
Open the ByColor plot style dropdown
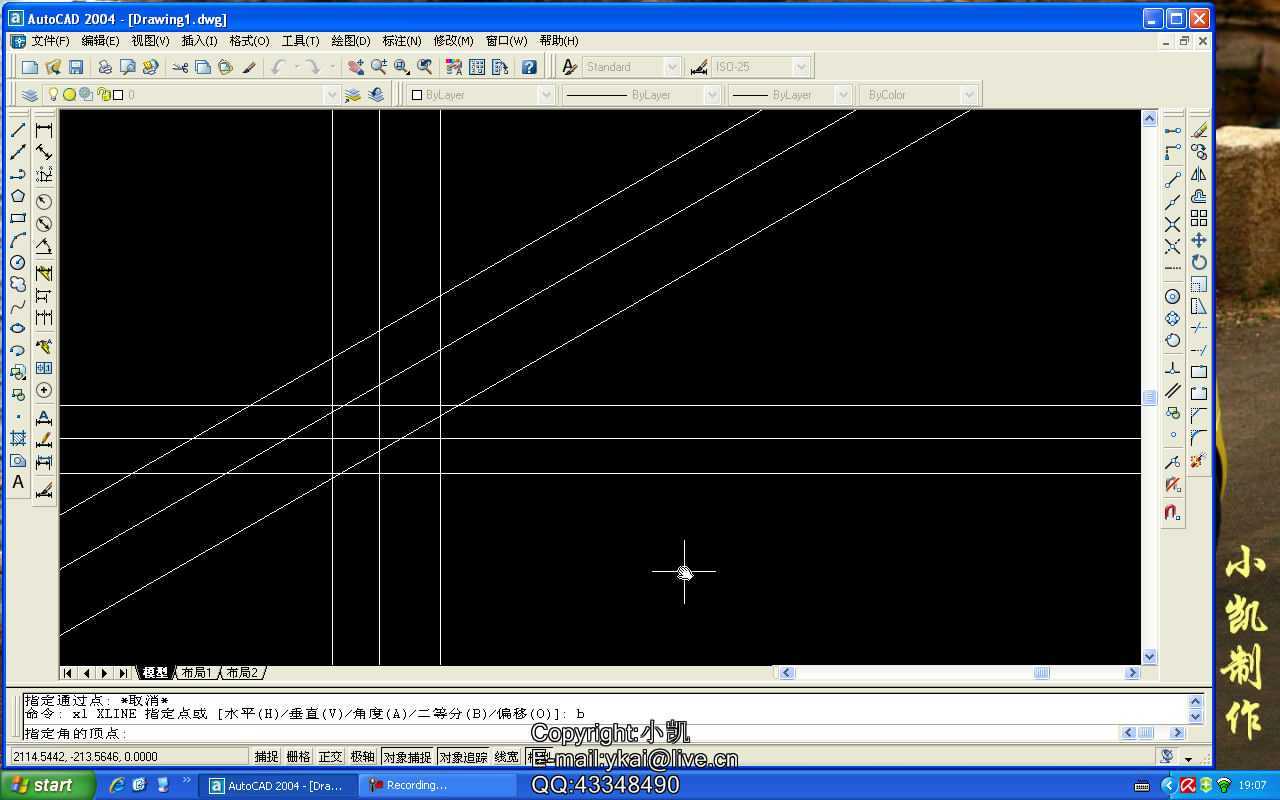pyautogui.click(x=967, y=95)
